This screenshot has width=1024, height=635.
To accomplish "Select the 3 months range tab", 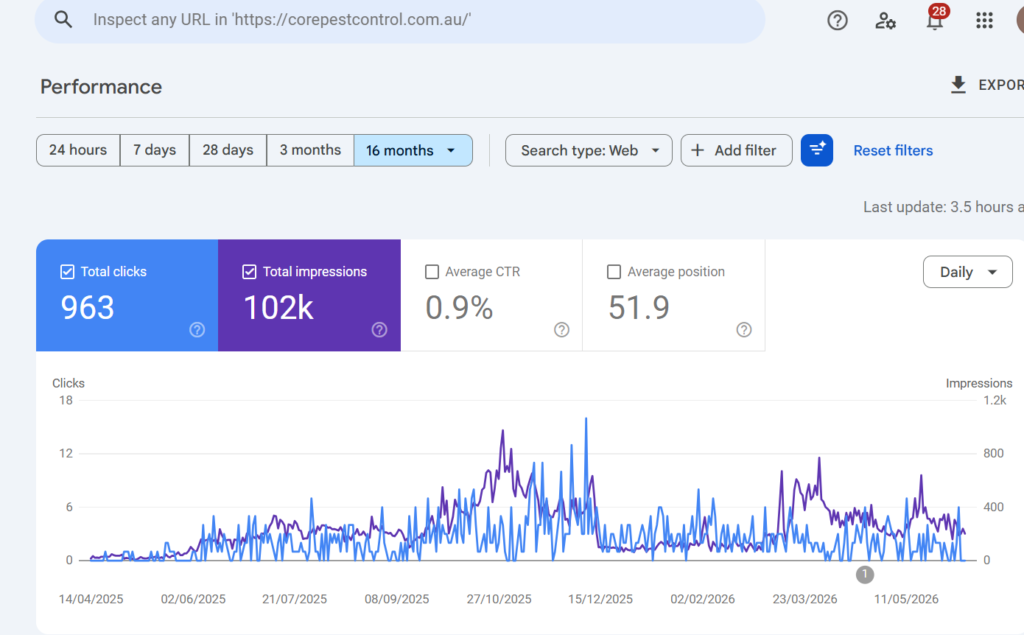I will 310,150.
